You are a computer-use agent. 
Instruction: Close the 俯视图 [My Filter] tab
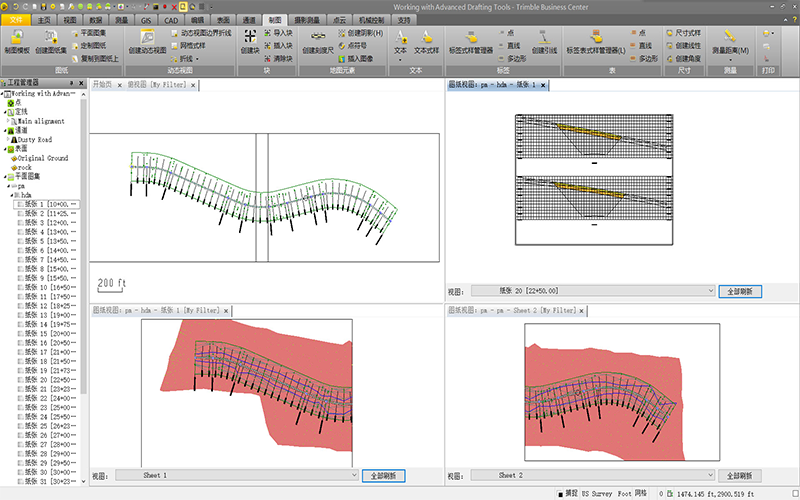tap(193, 85)
